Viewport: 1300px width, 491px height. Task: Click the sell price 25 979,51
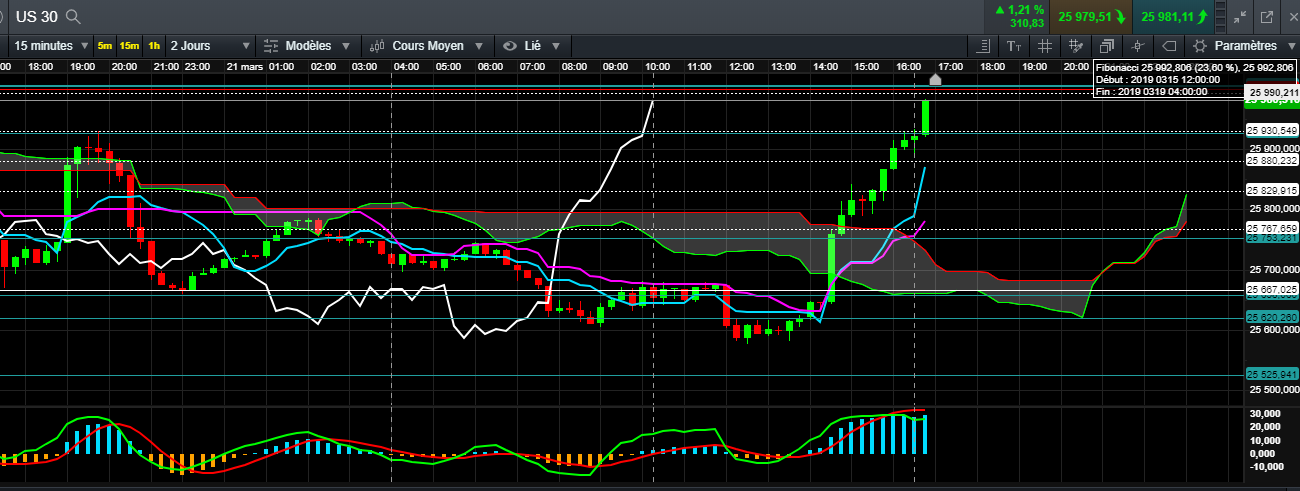1091,16
